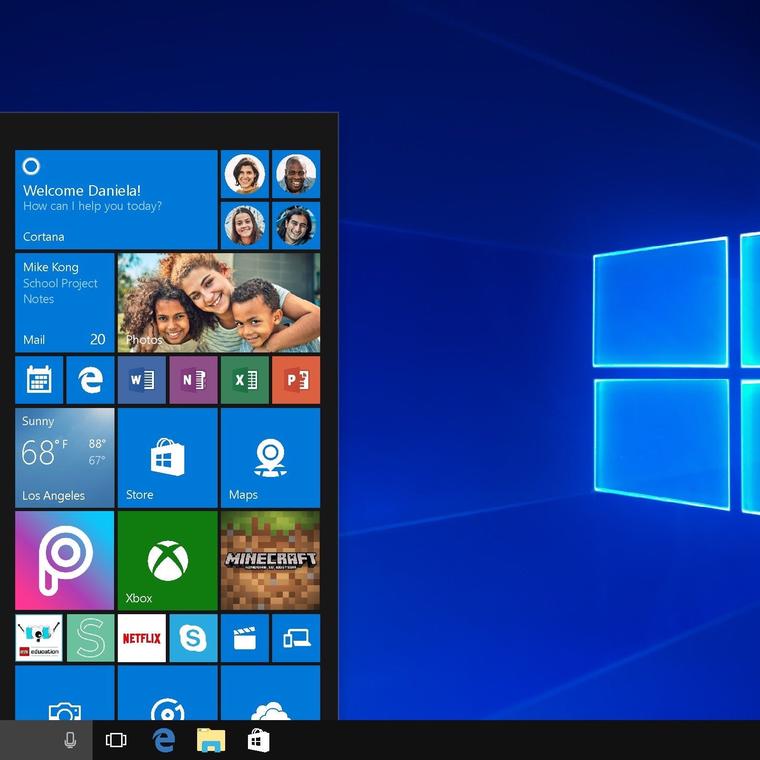This screenshot has width=760, height=760.
Task: Open the Minecraft tile
Action: click(270, 560)
